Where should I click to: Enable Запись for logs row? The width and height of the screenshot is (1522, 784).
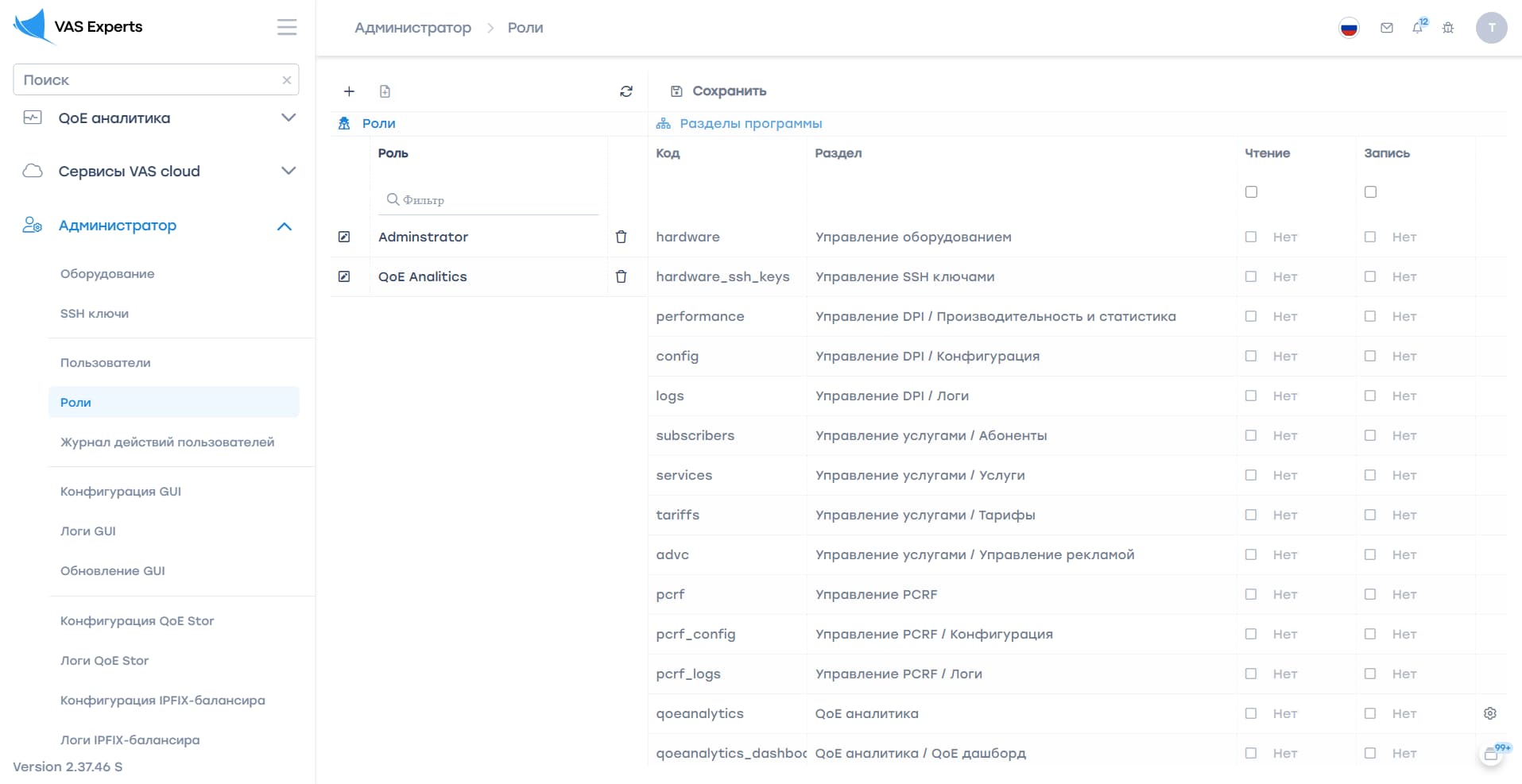(x=1370, y=396)
